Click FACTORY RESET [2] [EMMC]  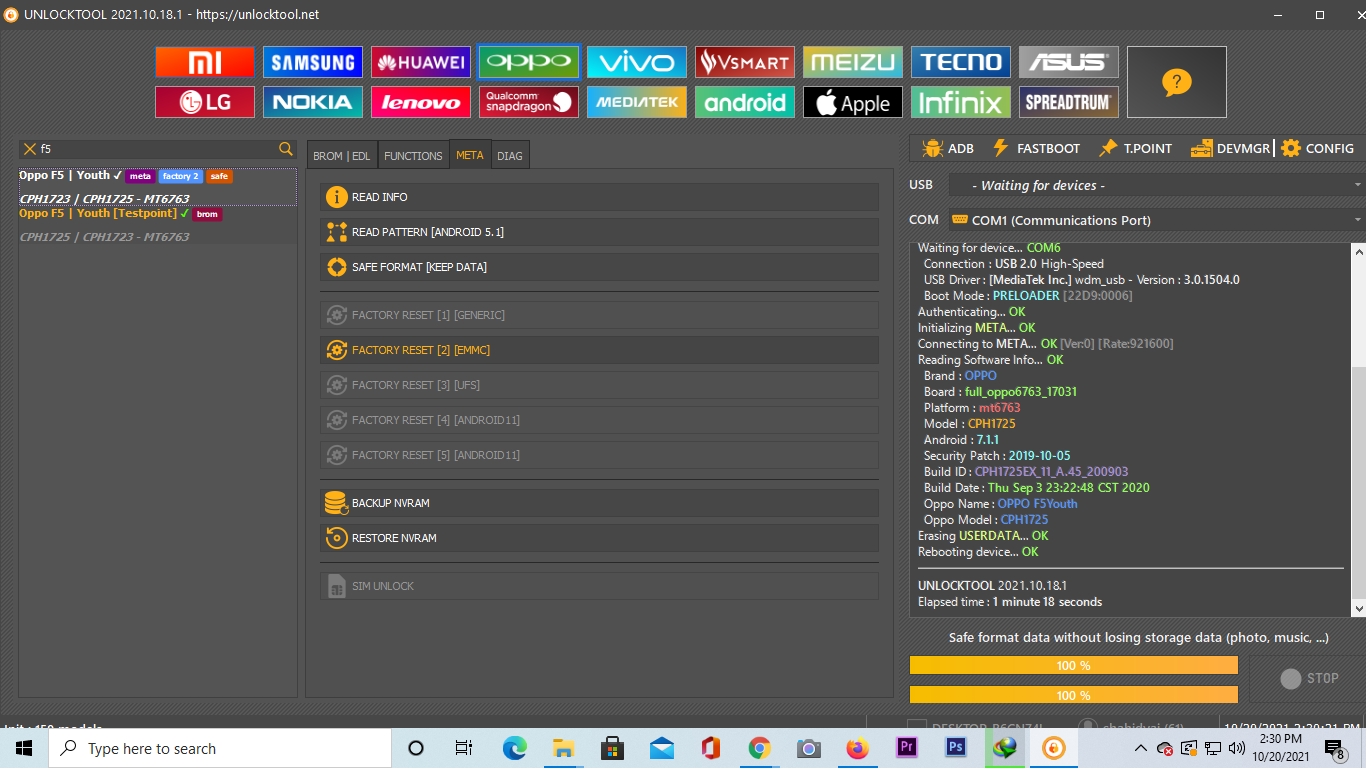(599, 350)
